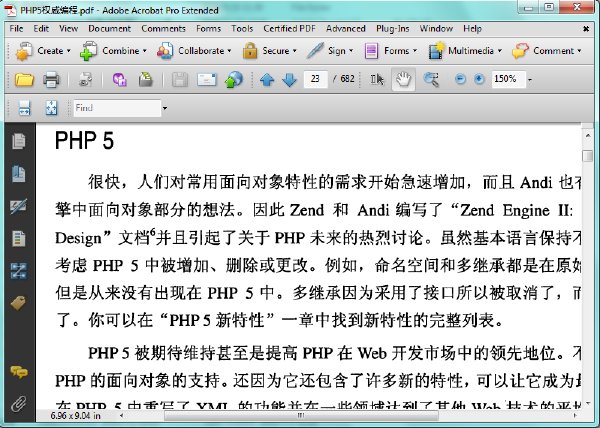Image resolution: width=600 pixels, height=428 pixels.
Task: Click the zoom out minus button
Action: click(460, 79)
